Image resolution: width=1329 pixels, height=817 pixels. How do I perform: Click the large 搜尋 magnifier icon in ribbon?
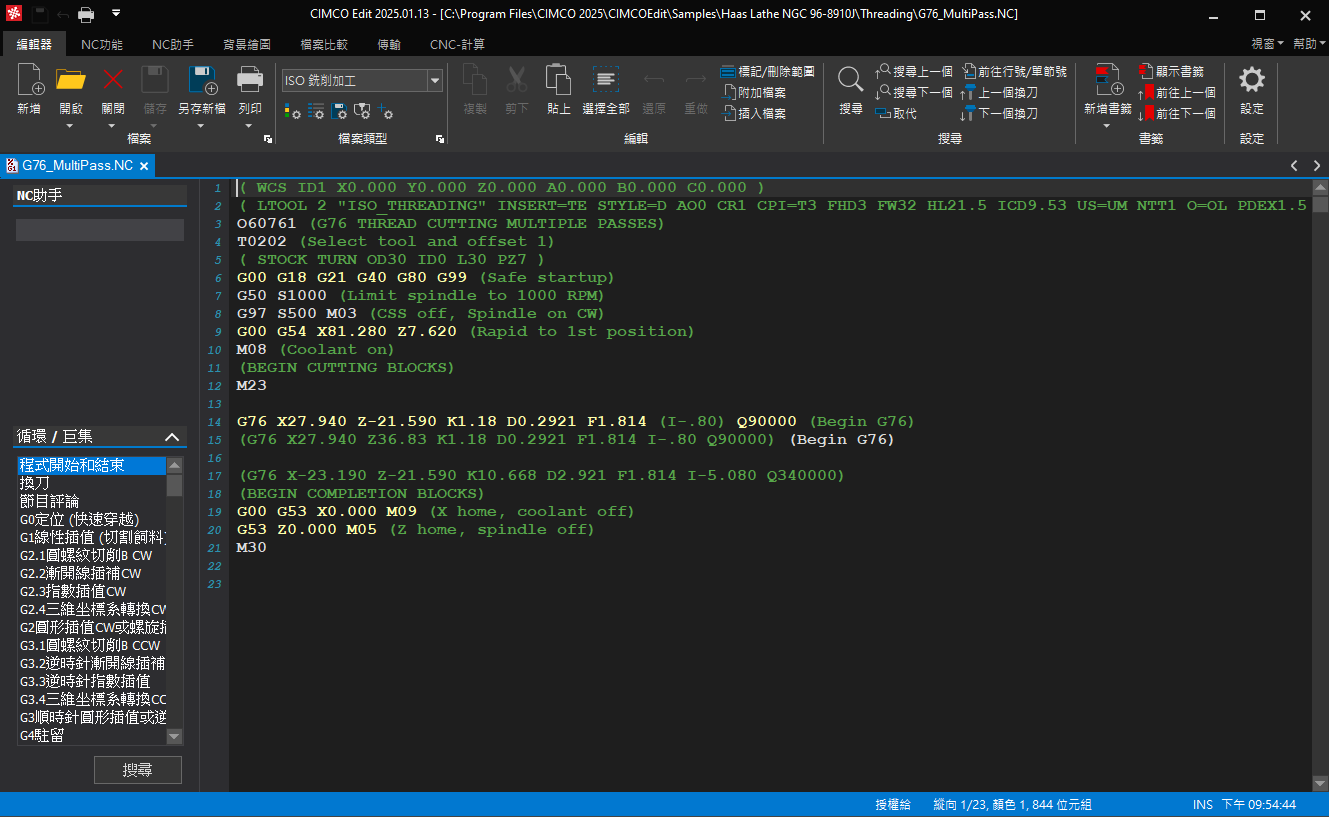click(850, 80)
